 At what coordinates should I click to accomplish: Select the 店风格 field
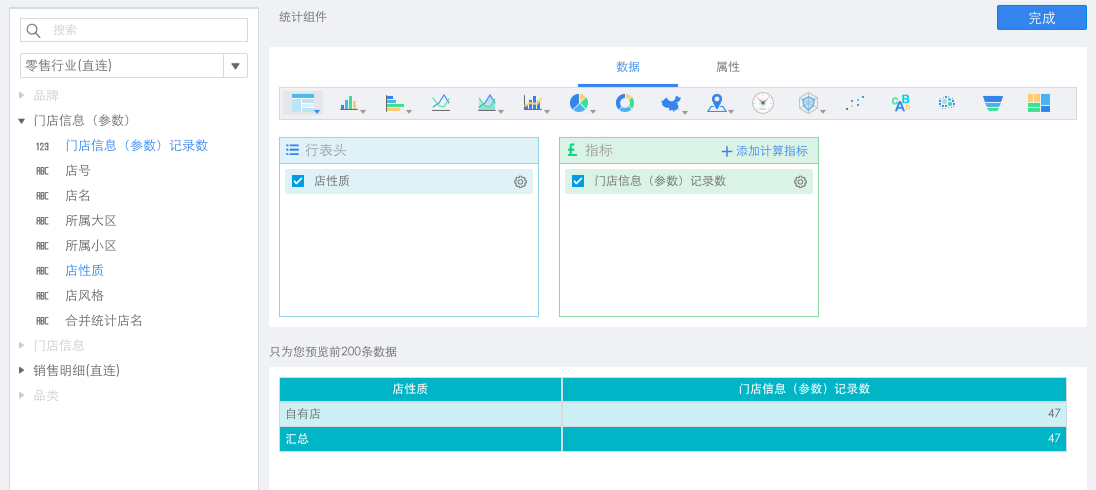tap(85, 295)
